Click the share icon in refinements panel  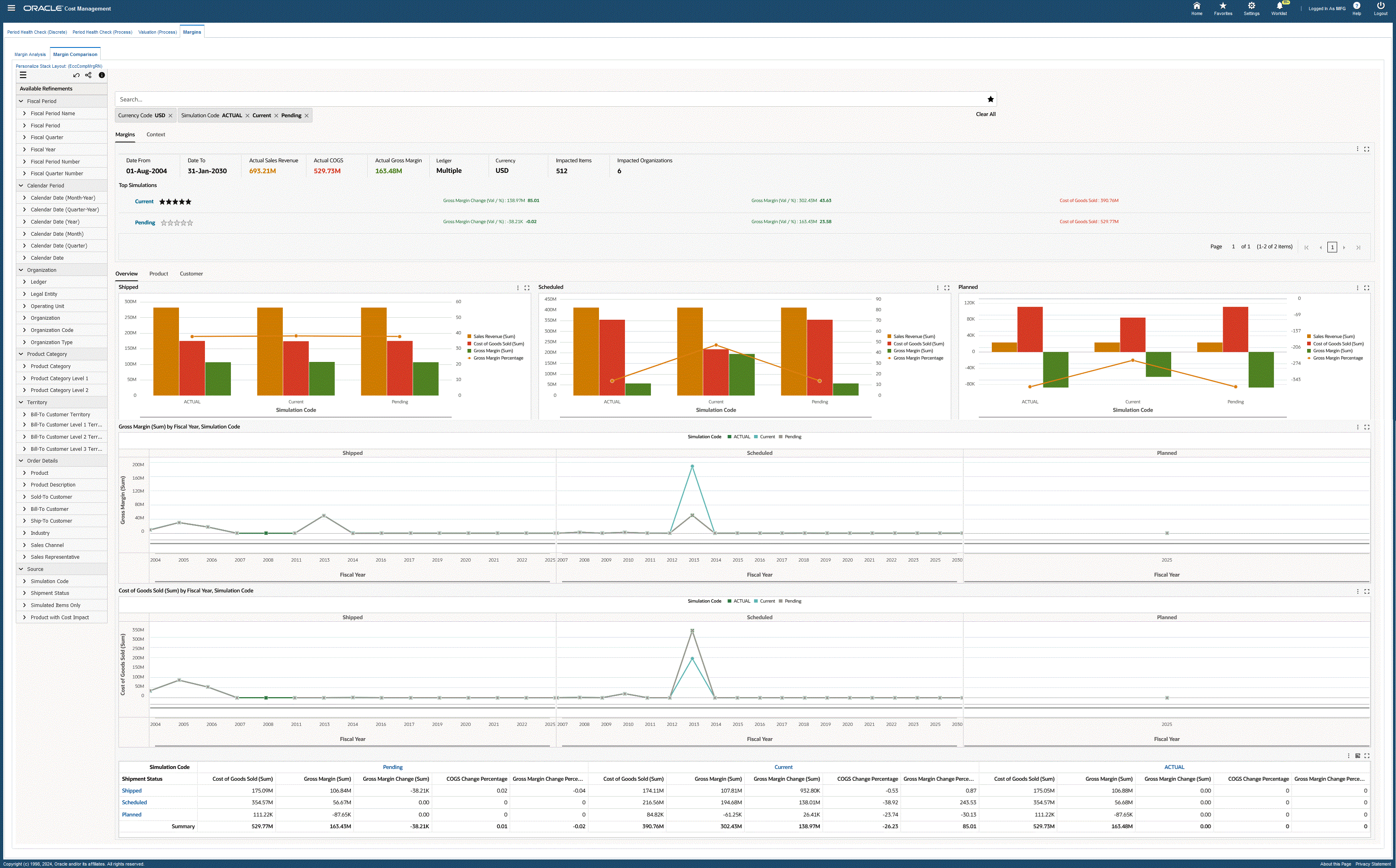pos(88,75)
